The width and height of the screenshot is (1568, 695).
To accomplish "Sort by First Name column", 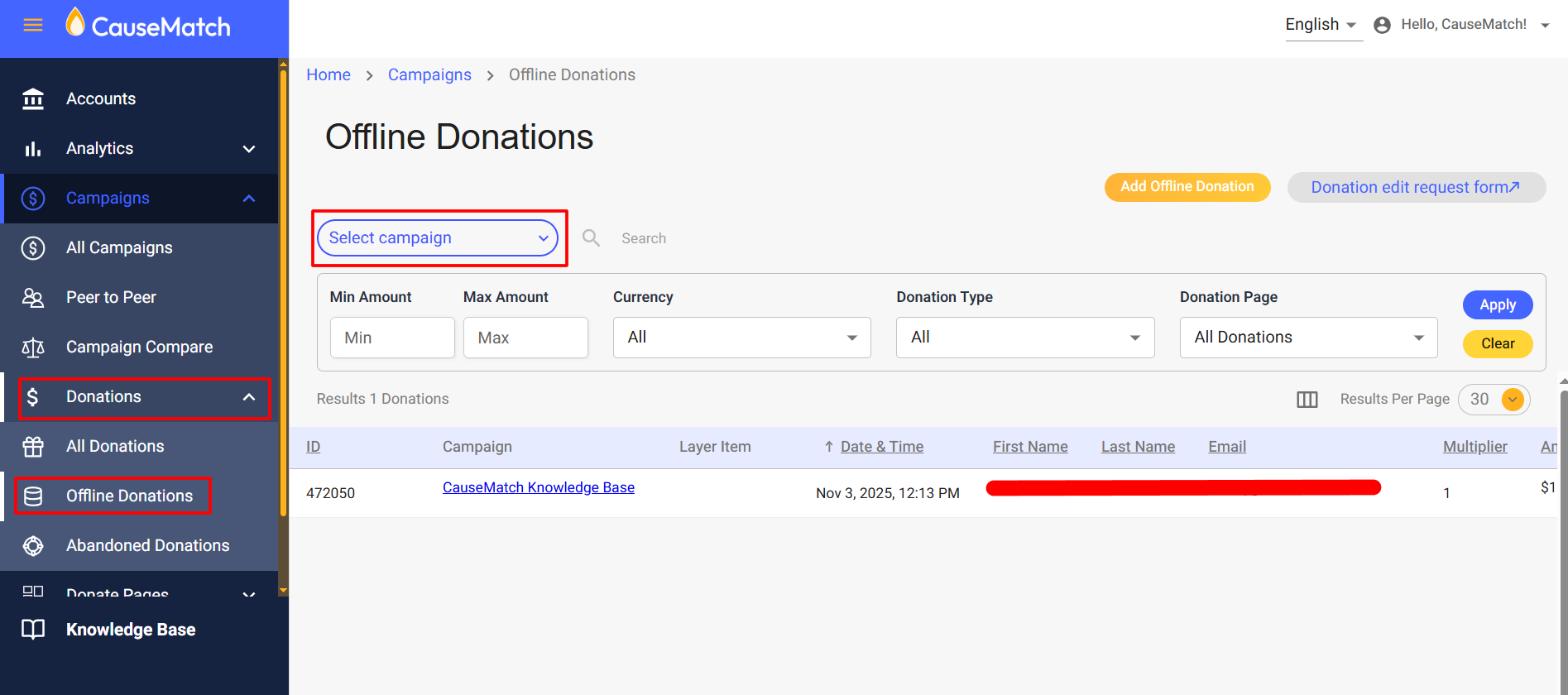I will coord(1030,447).
